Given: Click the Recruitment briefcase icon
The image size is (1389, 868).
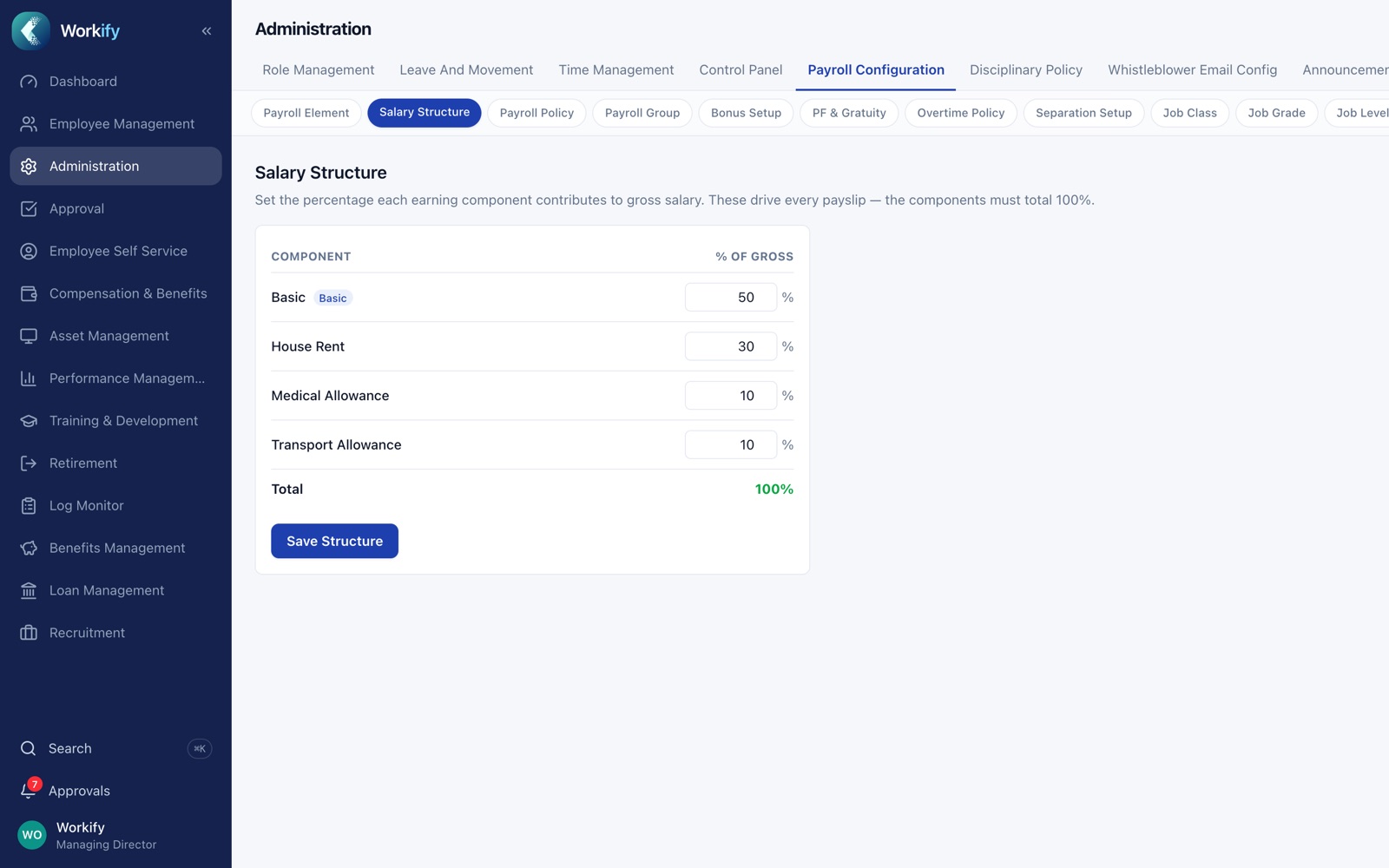Looking at the screenshot, I should click(29, 633).
